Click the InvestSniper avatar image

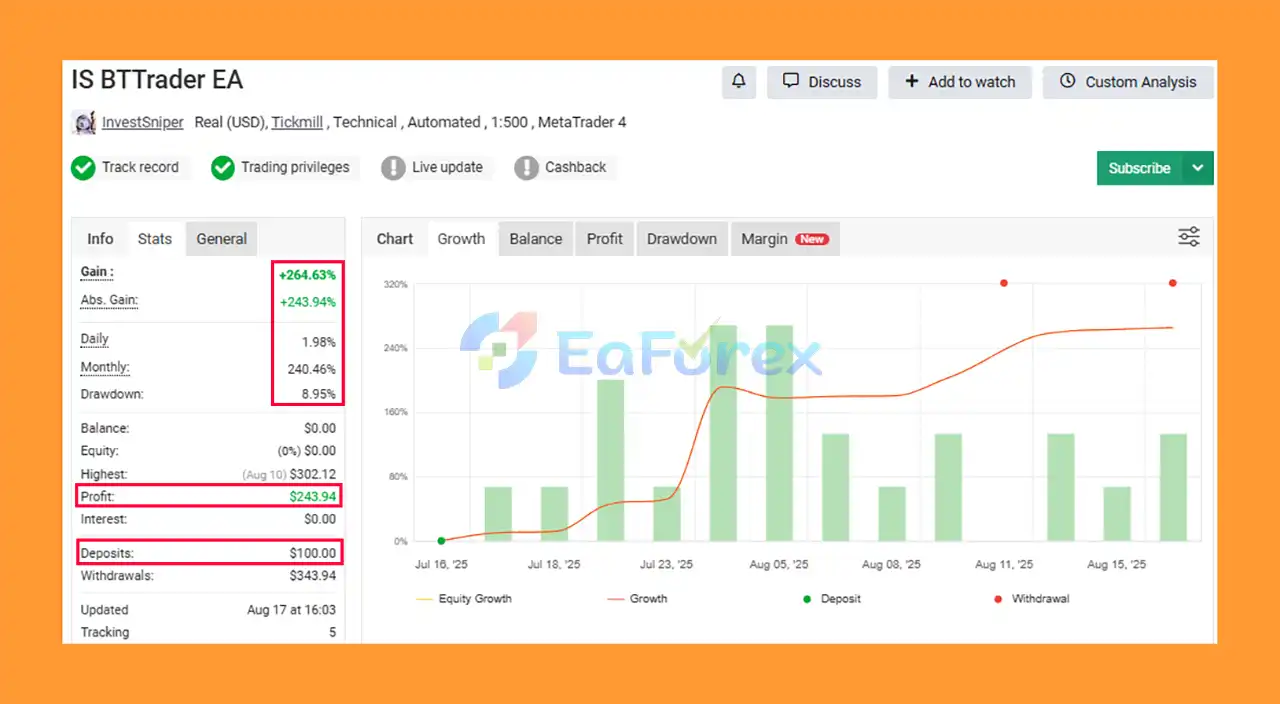[84, 122]
